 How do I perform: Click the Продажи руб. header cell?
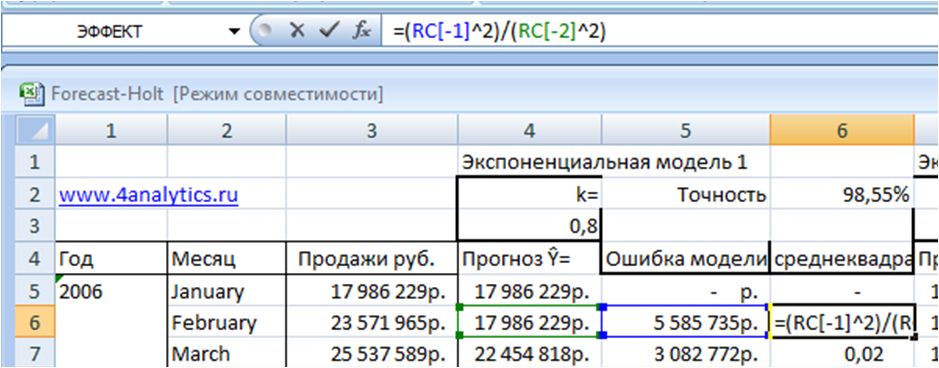372,259
